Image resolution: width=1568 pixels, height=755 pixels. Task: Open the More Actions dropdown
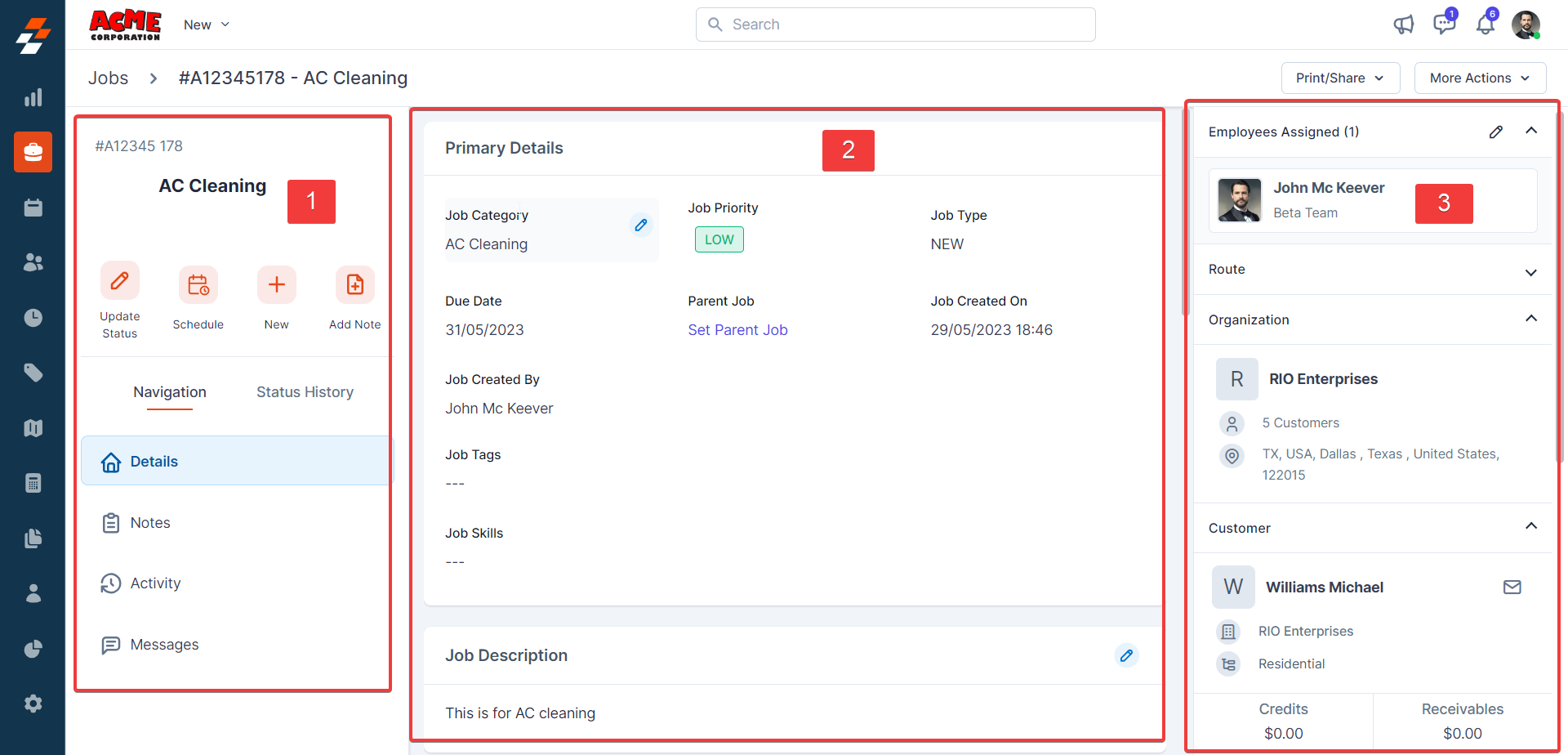(1479, 78)
